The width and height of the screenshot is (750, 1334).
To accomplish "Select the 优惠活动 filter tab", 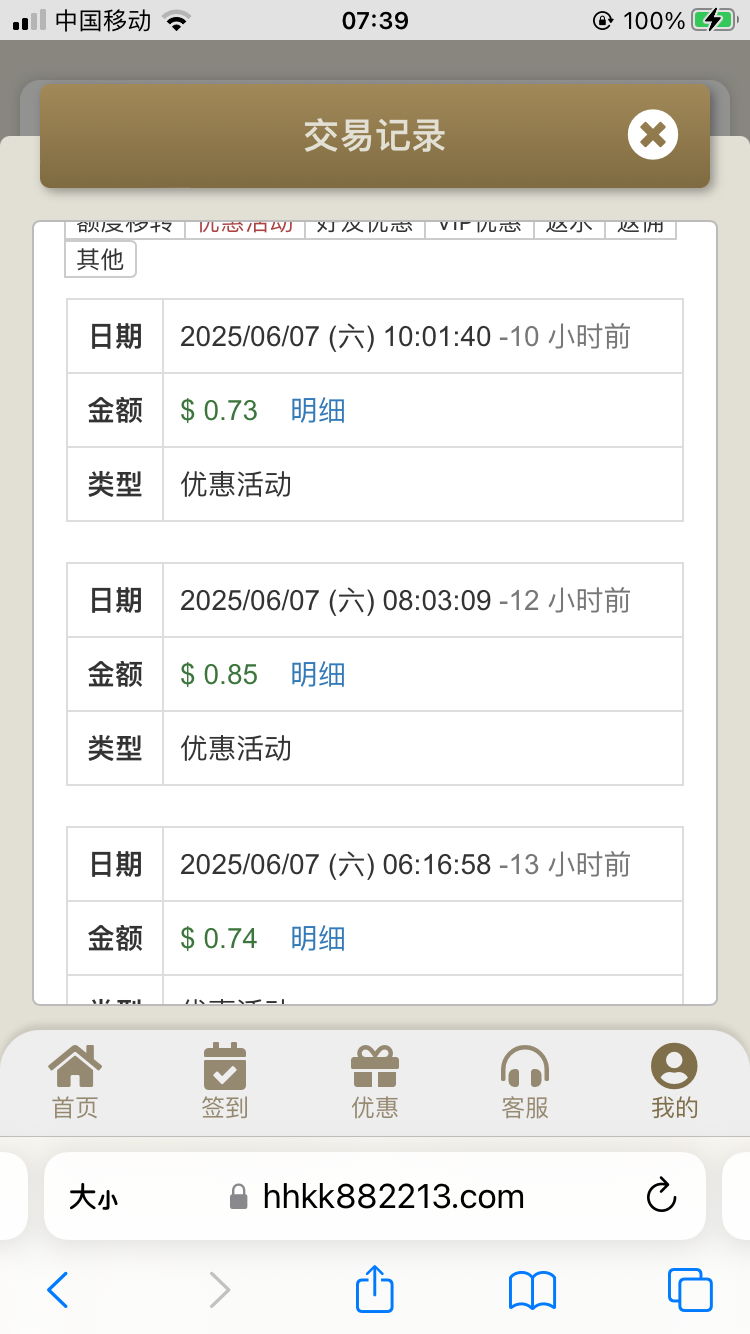I will coord(245,227).
